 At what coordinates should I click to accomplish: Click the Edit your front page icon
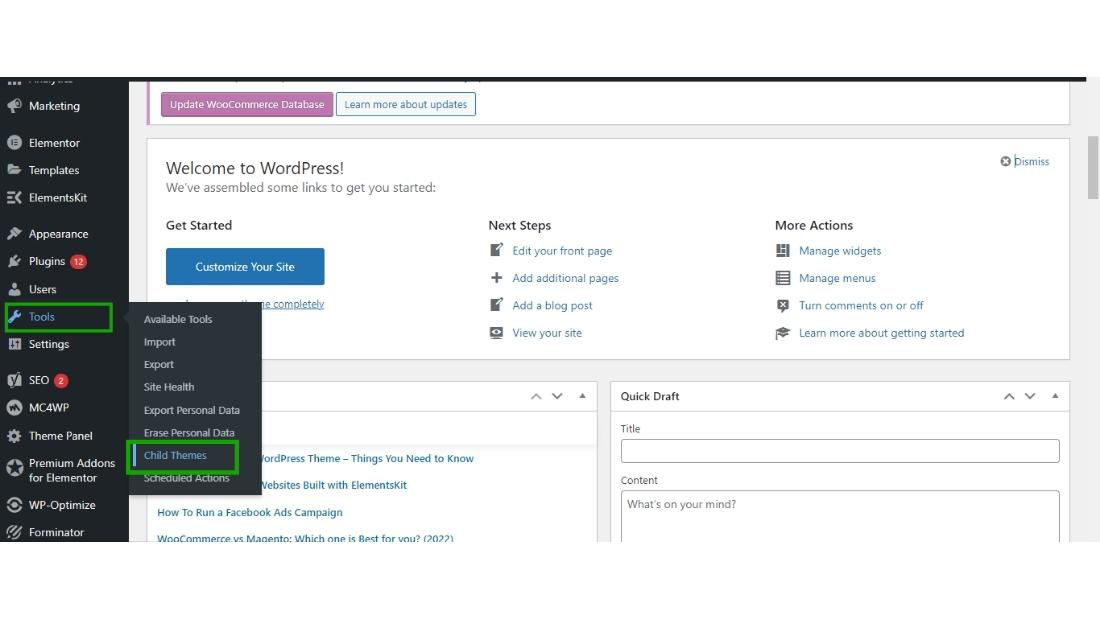[x=496, y=250]
